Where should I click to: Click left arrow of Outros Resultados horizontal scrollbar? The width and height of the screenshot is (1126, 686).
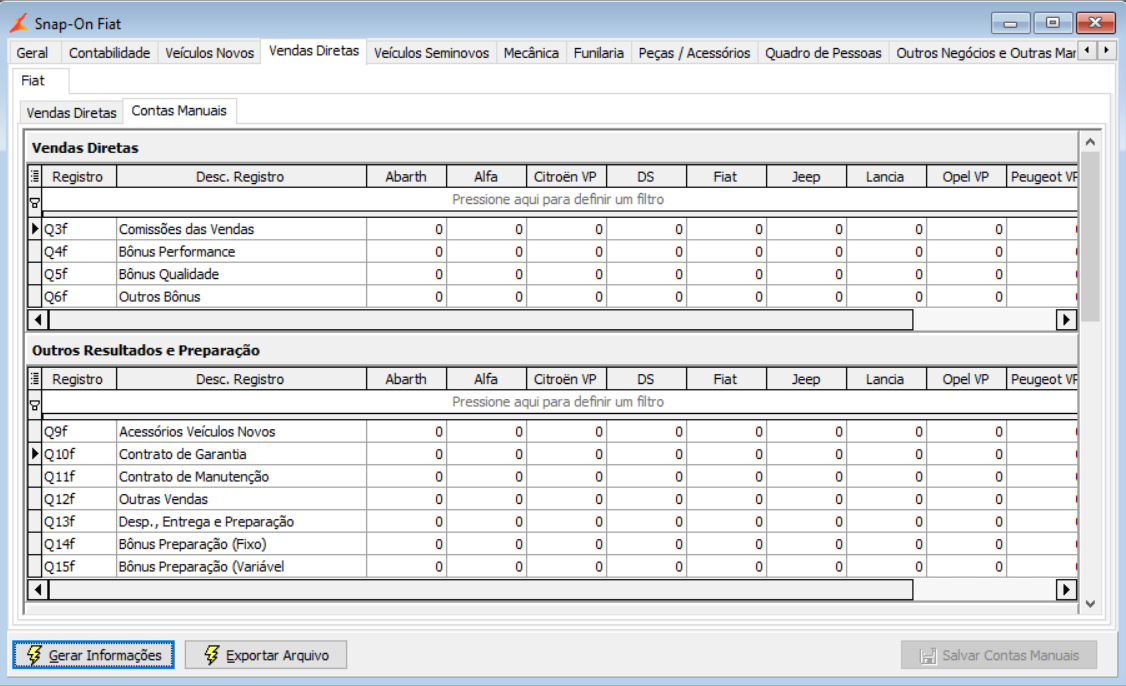38,590
